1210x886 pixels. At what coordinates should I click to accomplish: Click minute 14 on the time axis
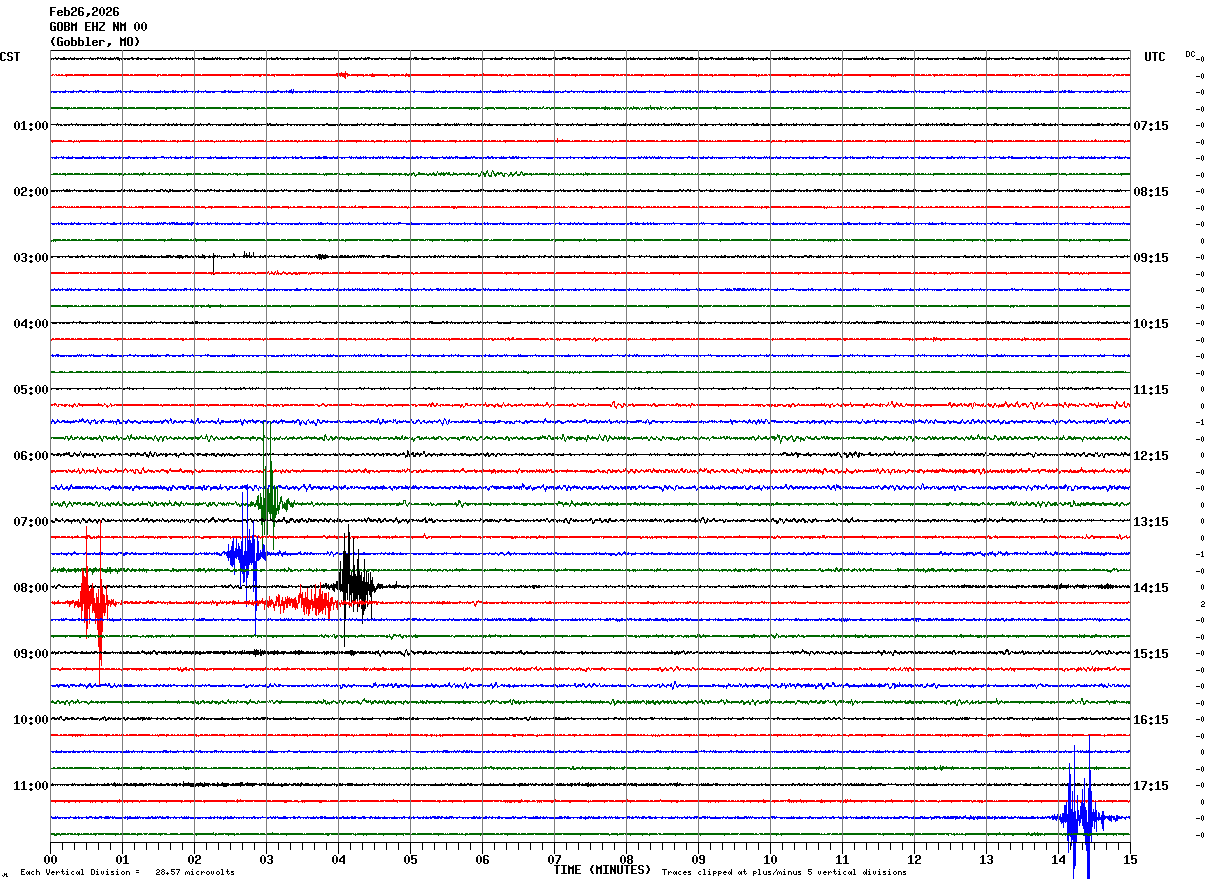[1058, 860]
